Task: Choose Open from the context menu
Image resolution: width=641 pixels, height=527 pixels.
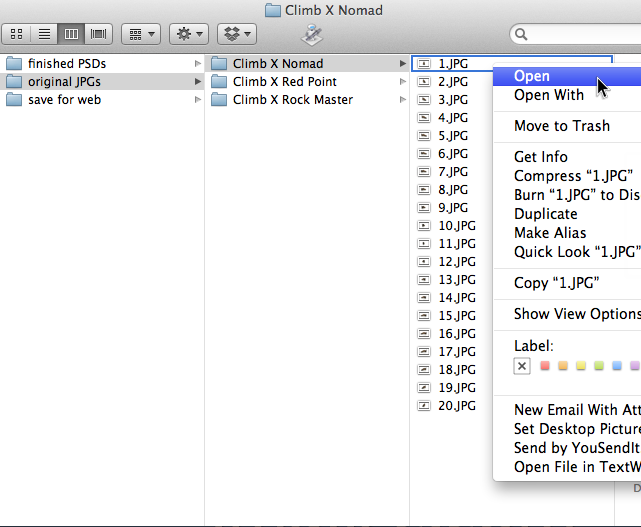Action: 531,76
